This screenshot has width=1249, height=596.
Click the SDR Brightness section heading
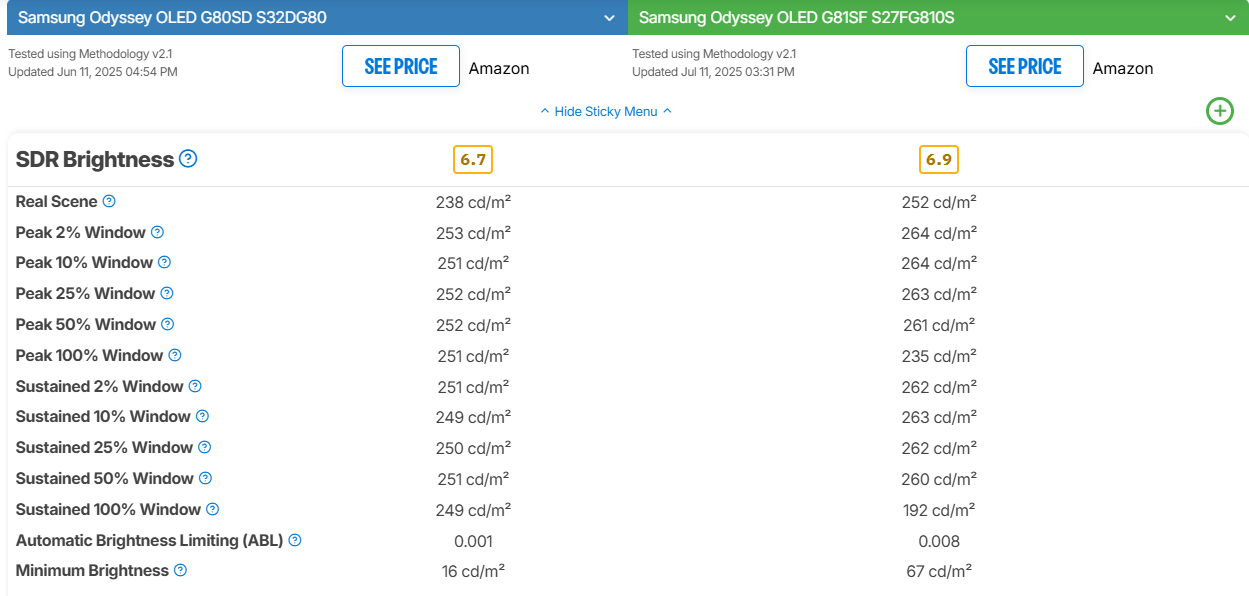point(95,159)
